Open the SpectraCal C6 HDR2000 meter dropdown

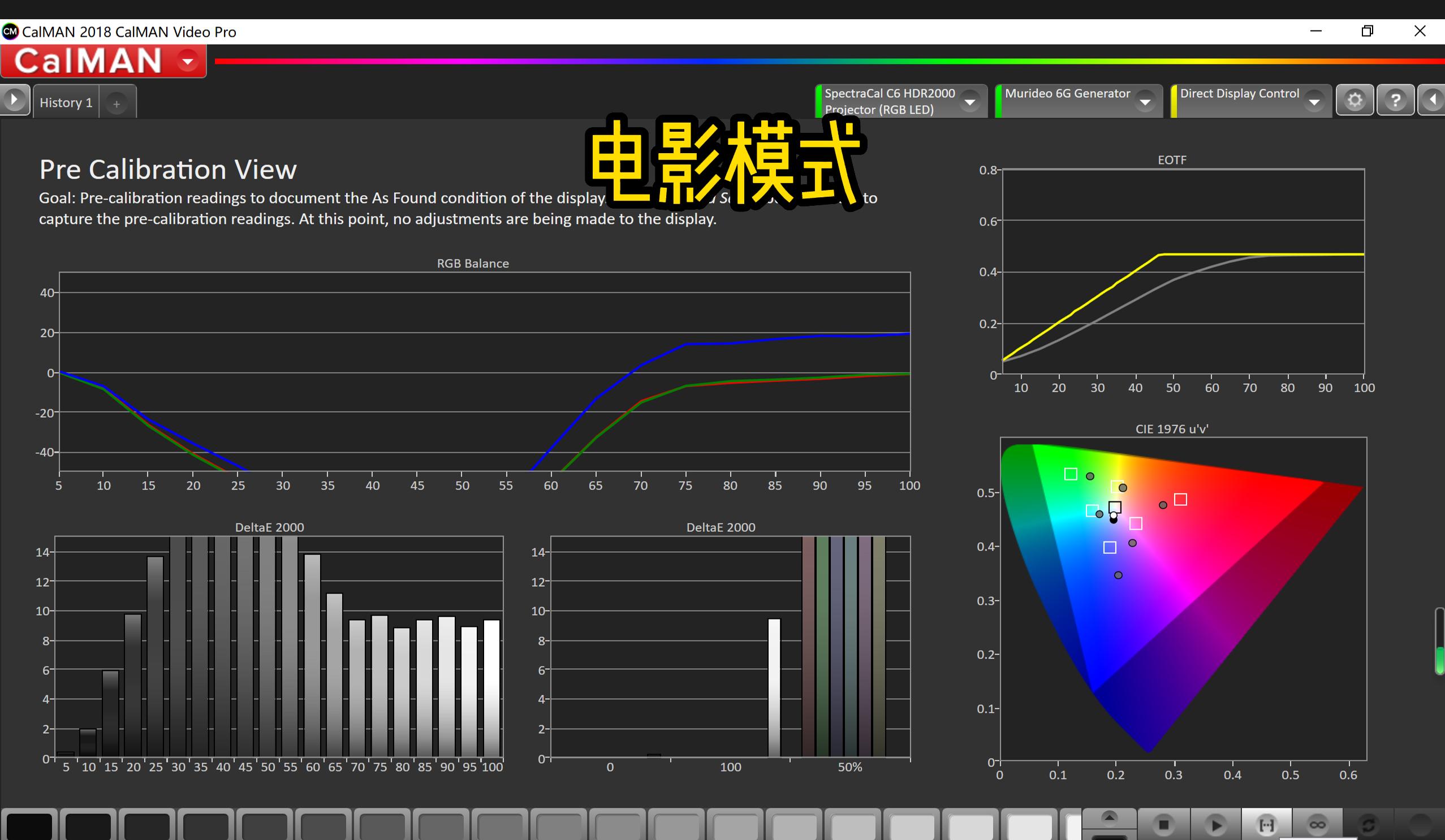tap(970, 101)
